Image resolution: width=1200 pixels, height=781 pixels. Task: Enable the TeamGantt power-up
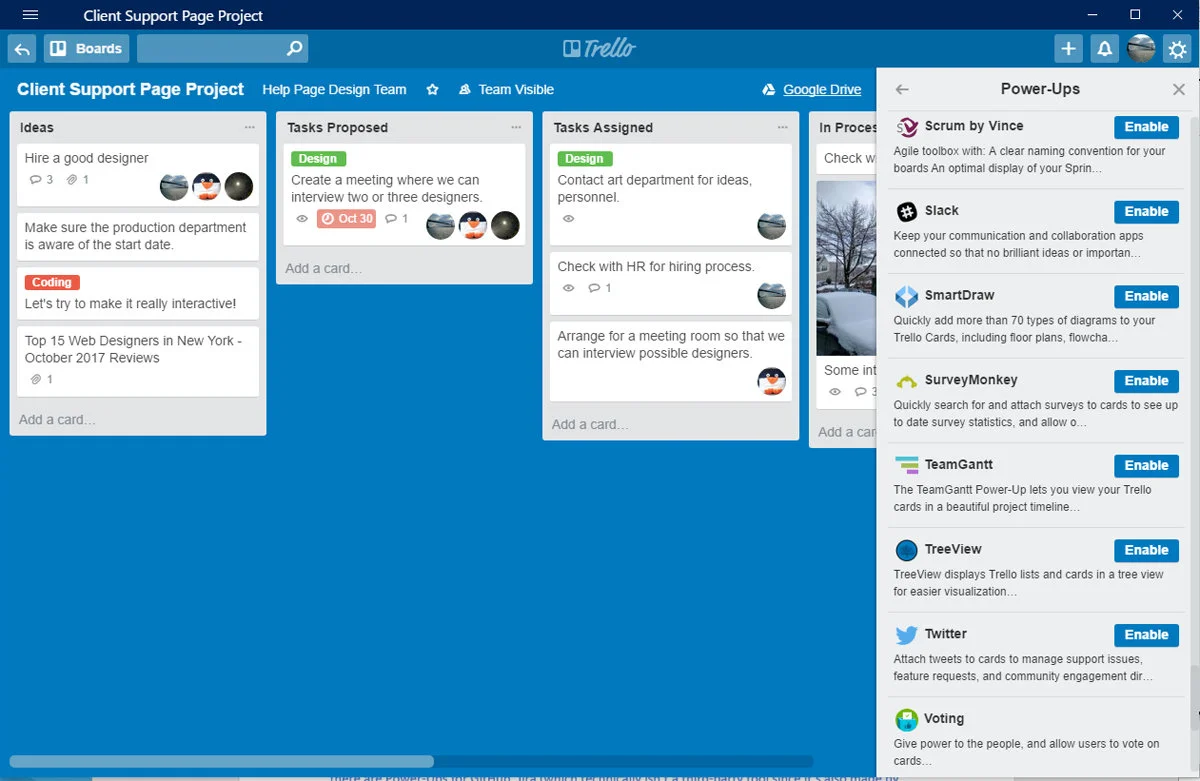click(1146, 466)
